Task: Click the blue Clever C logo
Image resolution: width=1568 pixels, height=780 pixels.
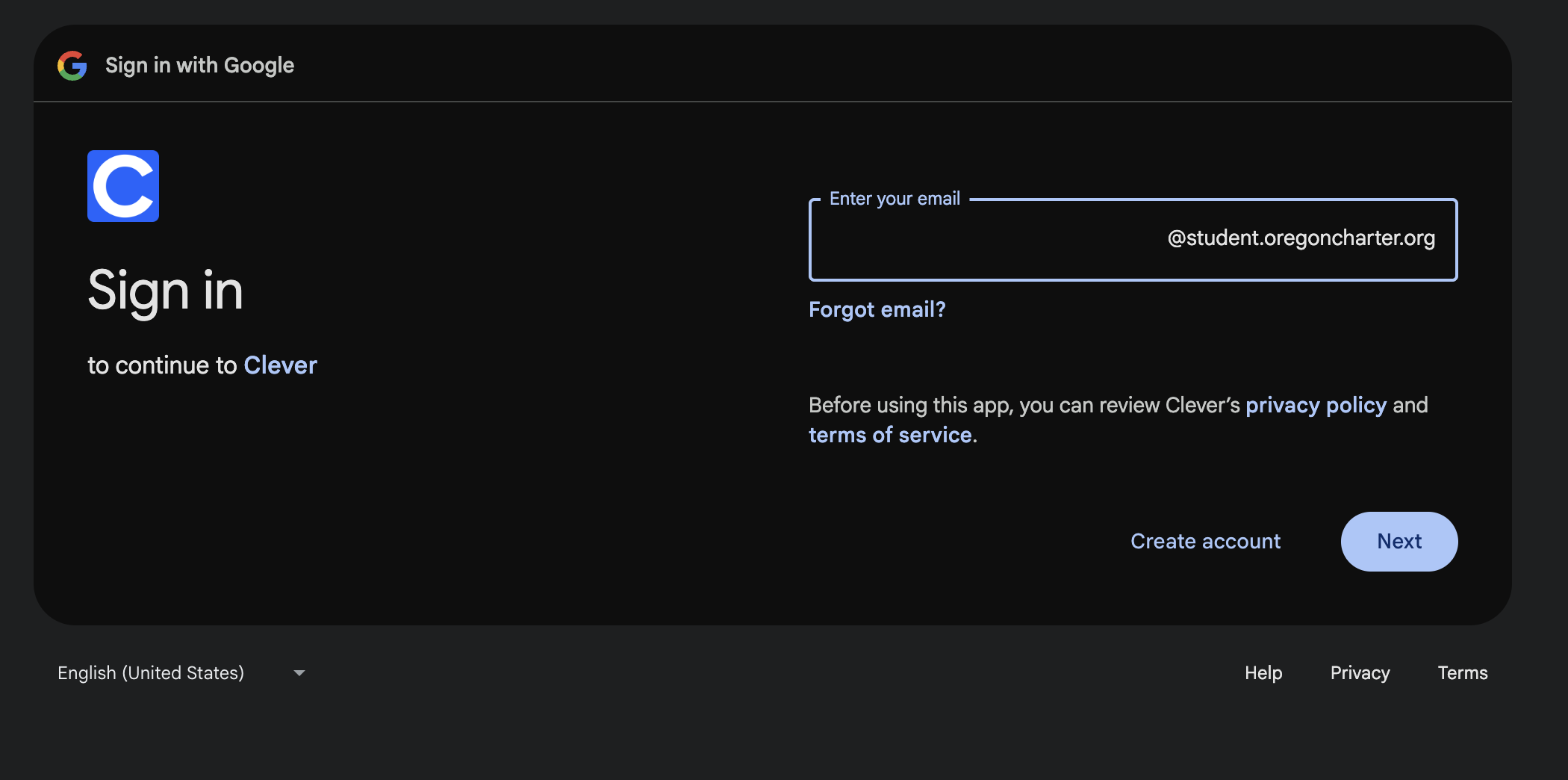Action: [123, 186]
